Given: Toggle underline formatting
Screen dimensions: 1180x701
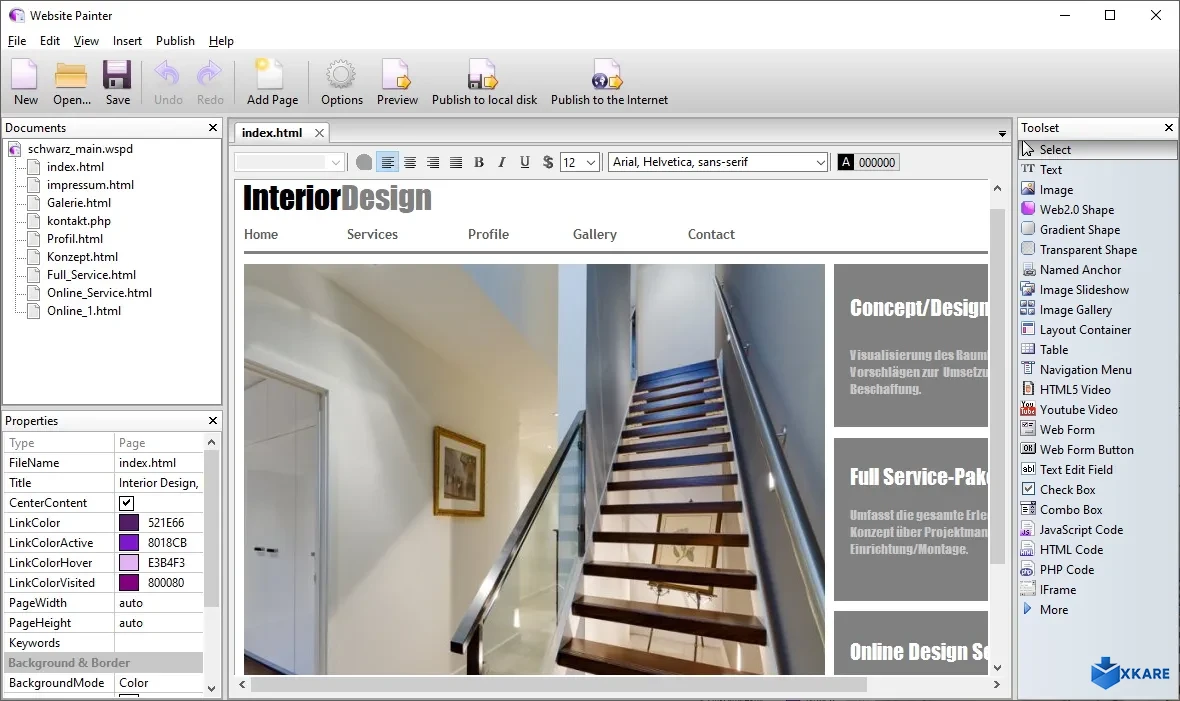Looking at the screenshot, I should [524, 161].
